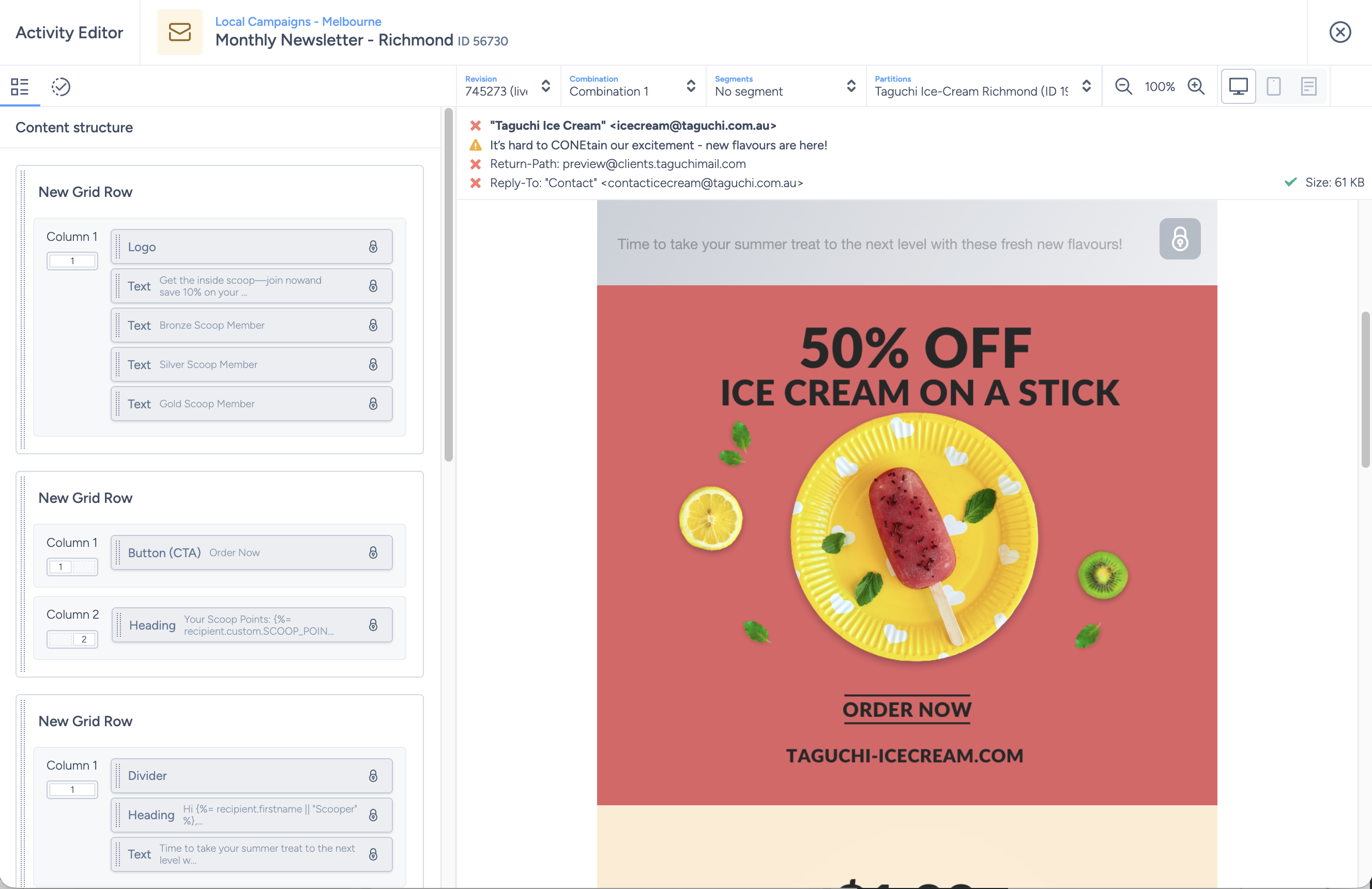The height and width of the screenshot is (889, 1372).
Task: Click Column 2 width selector labeled 2
Action: tap(72, 639)
